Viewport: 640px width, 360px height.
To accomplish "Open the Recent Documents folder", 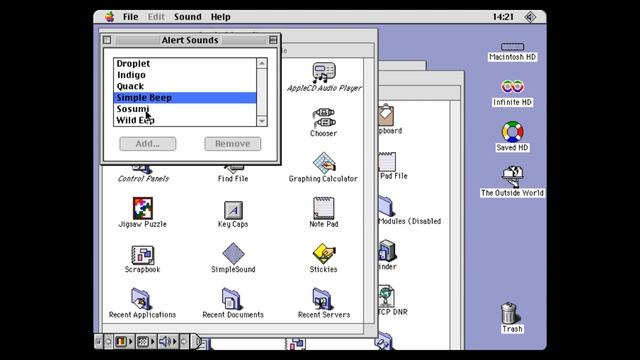I will 232,299.
